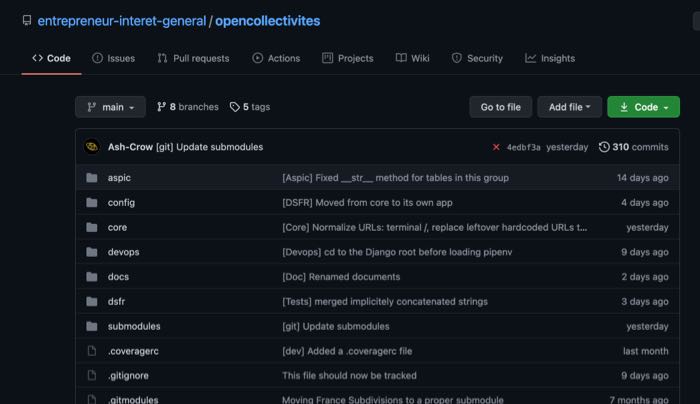The height and width of the screenshot is (404, 700).
Task: Click the file icon for .coveragerc
Action: [92, 351]
